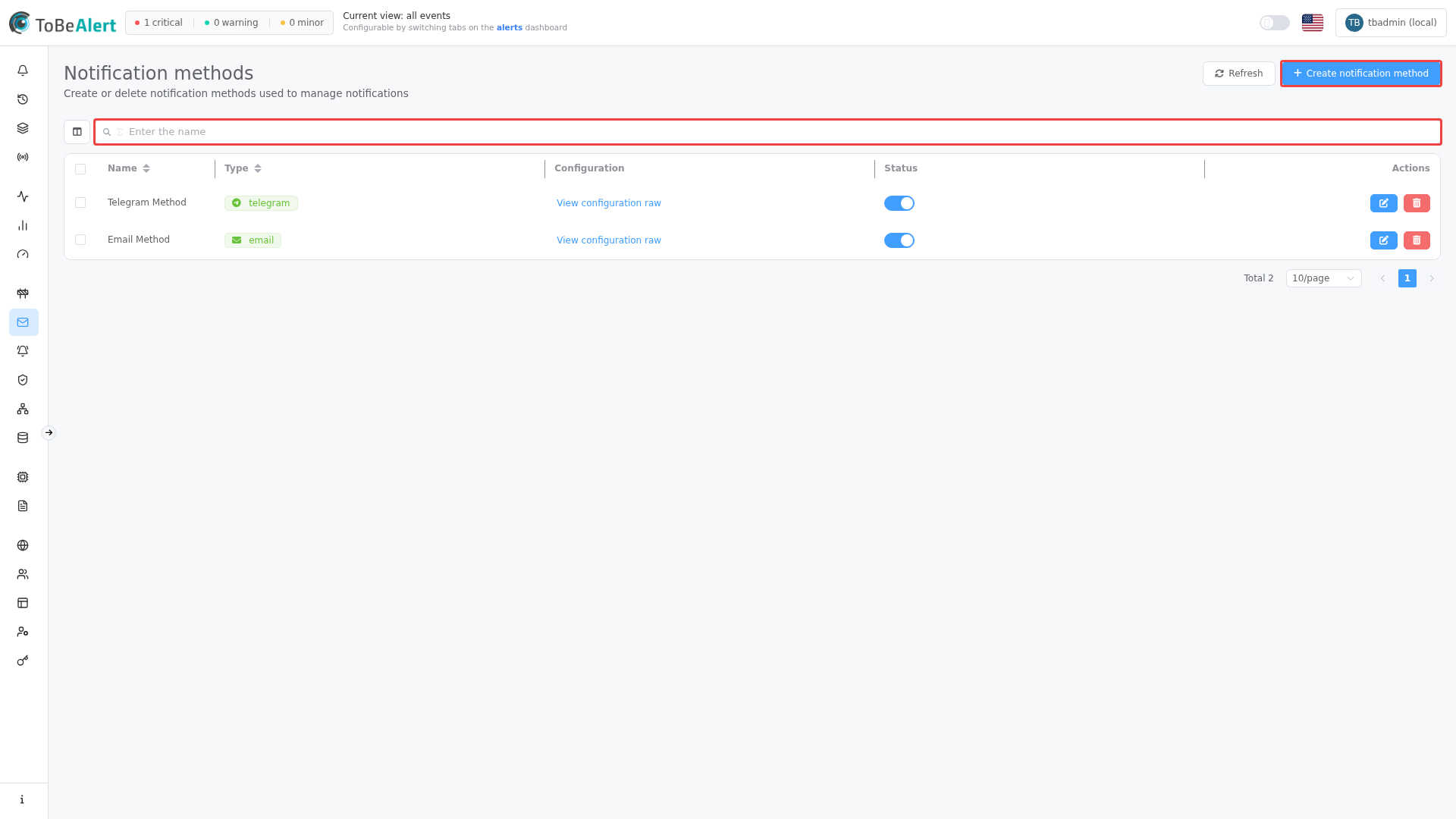1456x819 pixels.
Task: Tick the Telegram Method checkbox
Action: point(80,202)
